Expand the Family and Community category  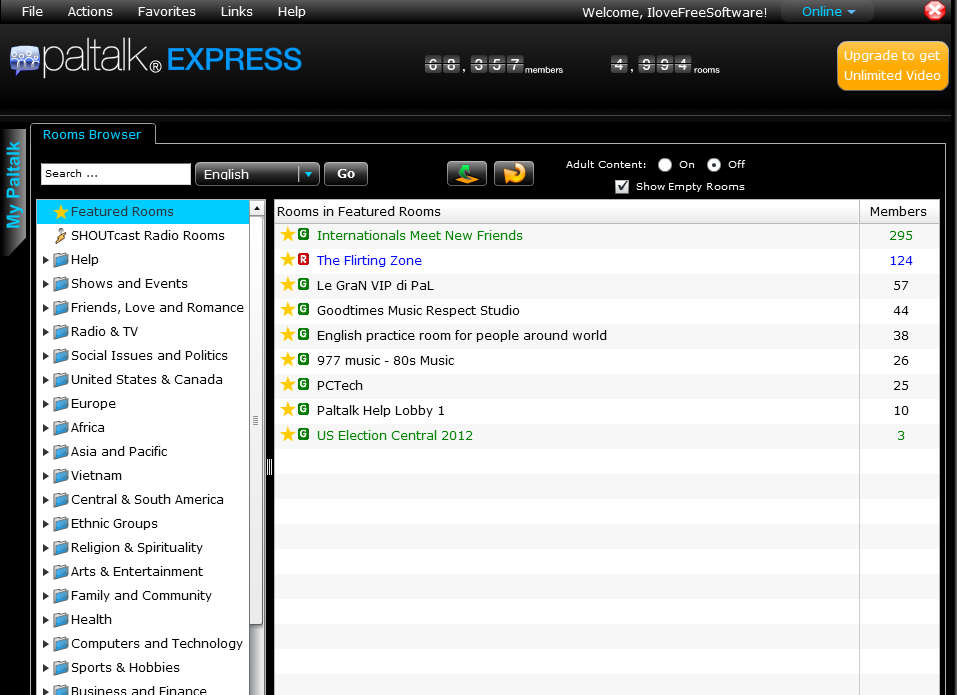(46, 596)
